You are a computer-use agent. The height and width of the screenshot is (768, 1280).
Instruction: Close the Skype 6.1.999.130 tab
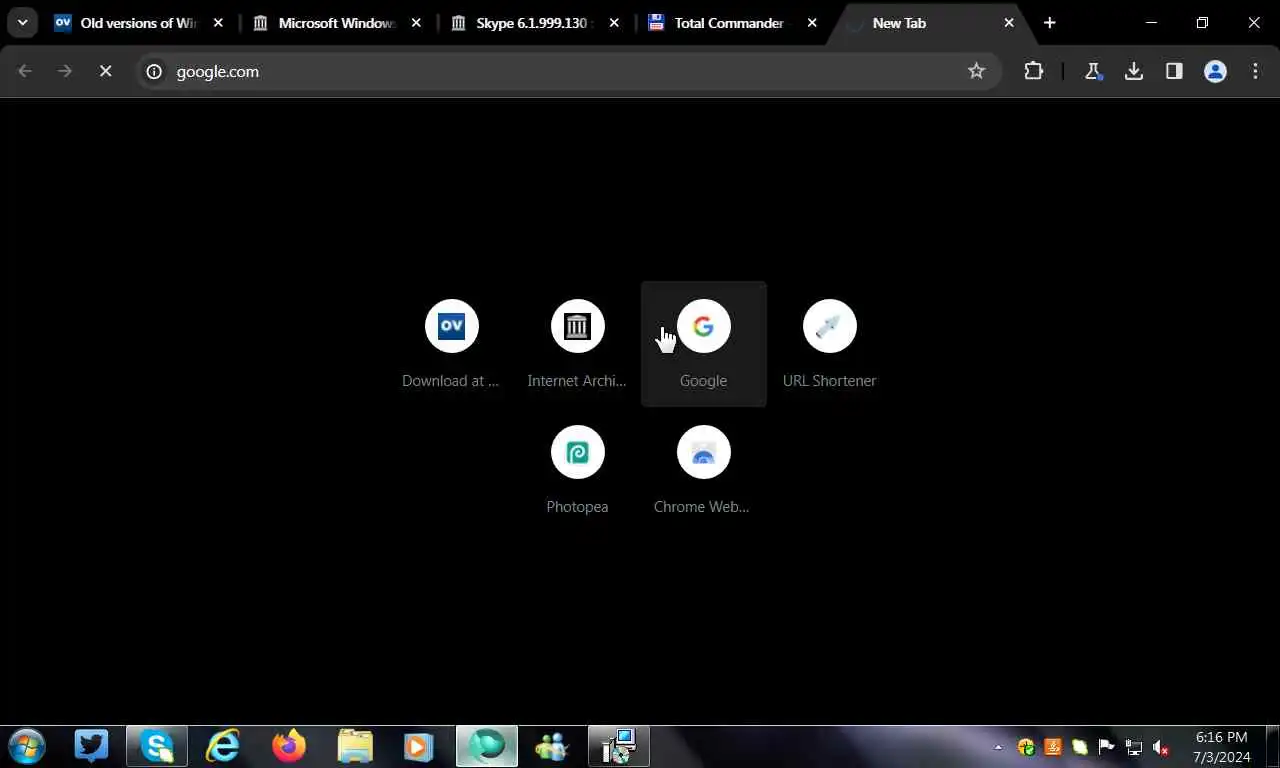(x=614, y=23)
